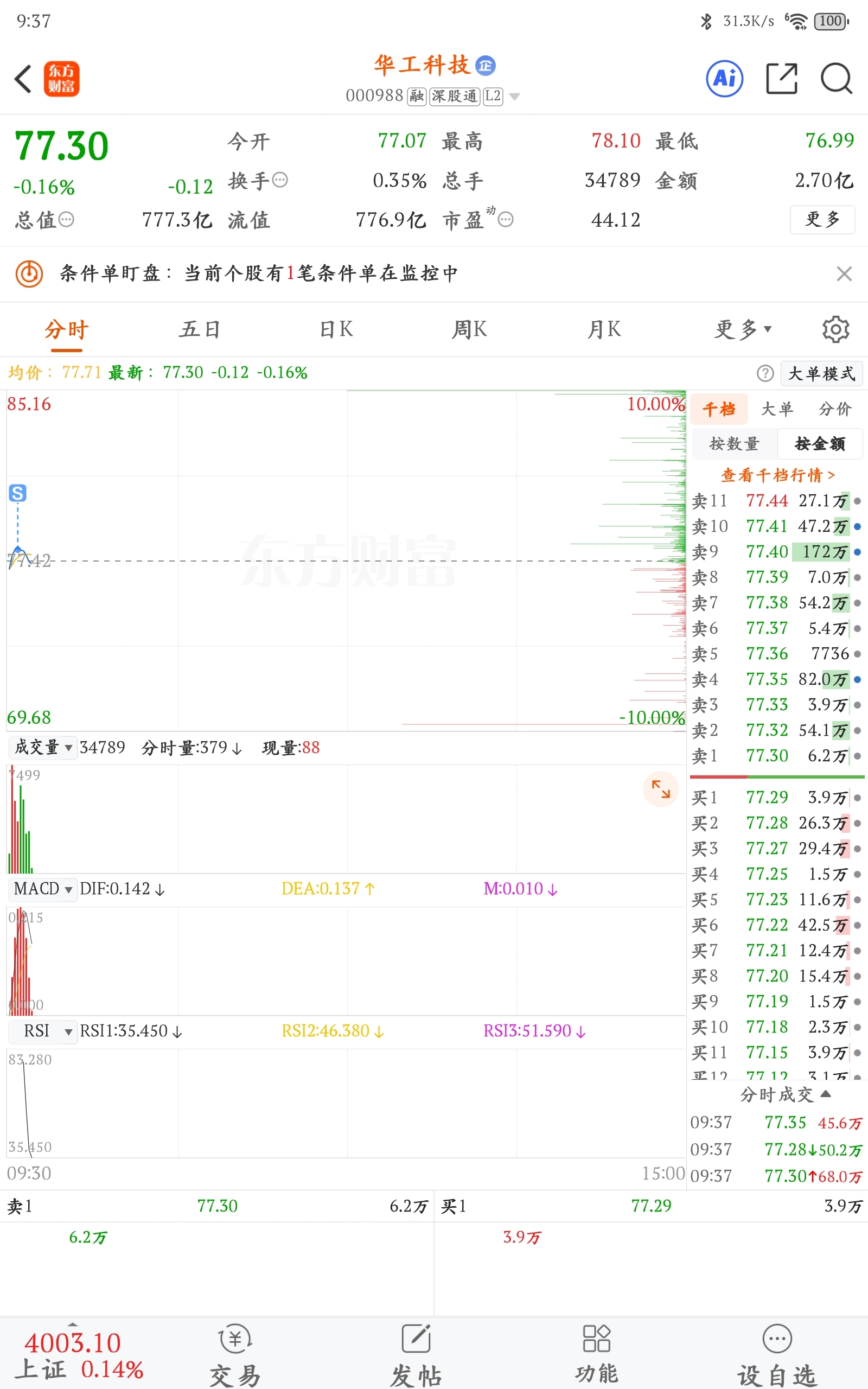Select the 月K tab

[604, 329]
